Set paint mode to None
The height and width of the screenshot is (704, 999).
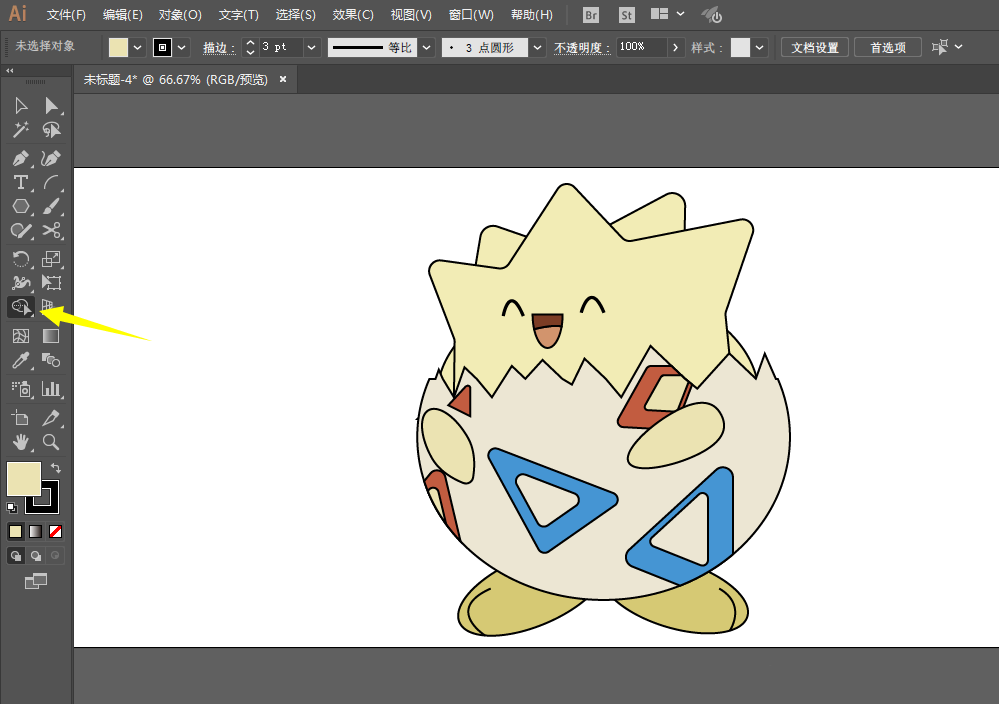point(55,531)
